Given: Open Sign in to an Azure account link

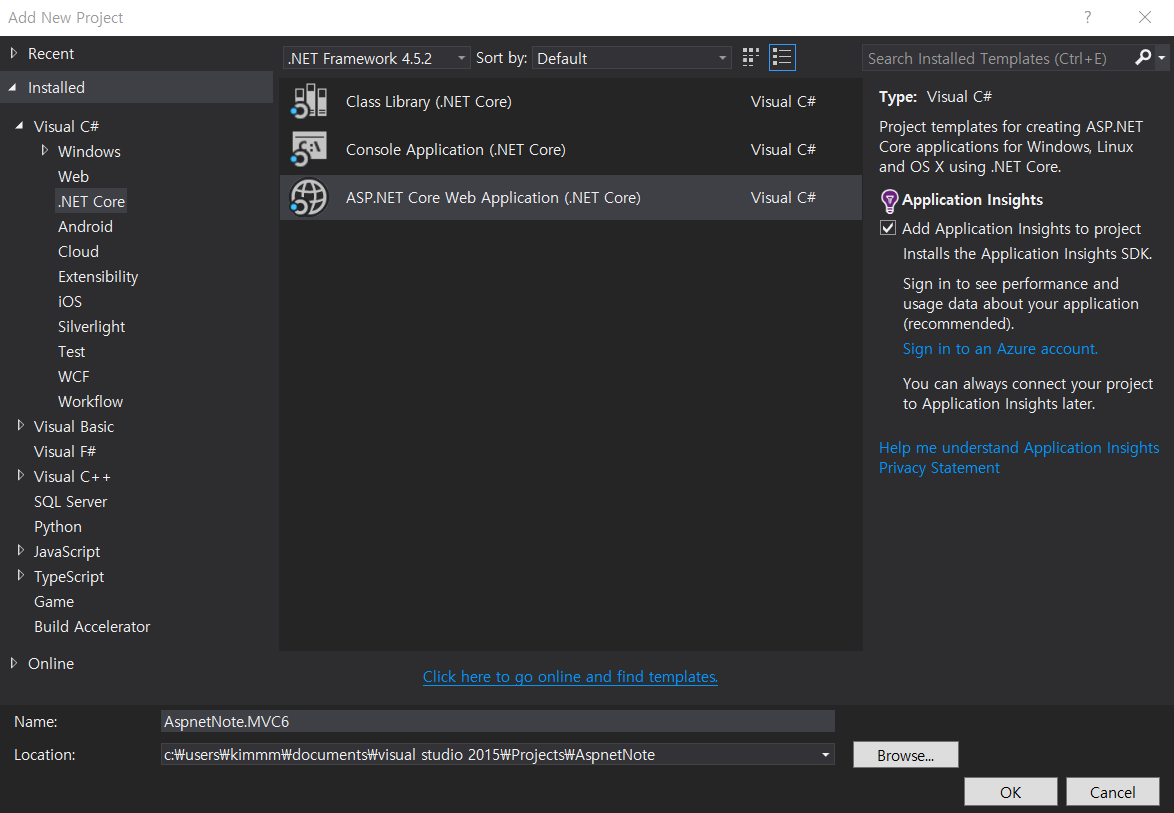Looking at the screenshot, I should [1000, 349].
